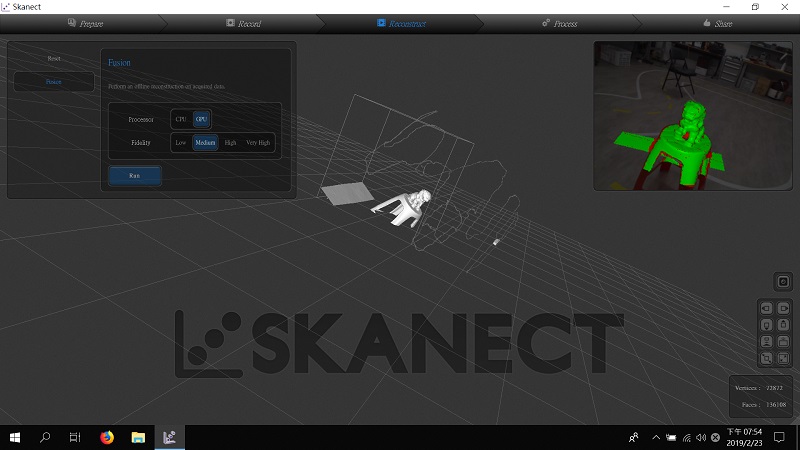This screenshot has height=450, width=800.
Task: Set fidelity to High
Action: tap(231, 143)
